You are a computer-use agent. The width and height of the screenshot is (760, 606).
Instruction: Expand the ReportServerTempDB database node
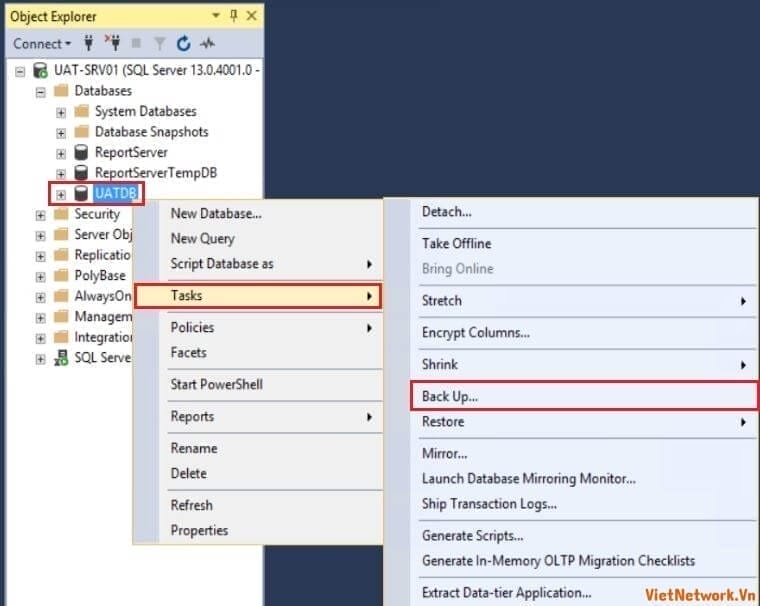(61, 174)
